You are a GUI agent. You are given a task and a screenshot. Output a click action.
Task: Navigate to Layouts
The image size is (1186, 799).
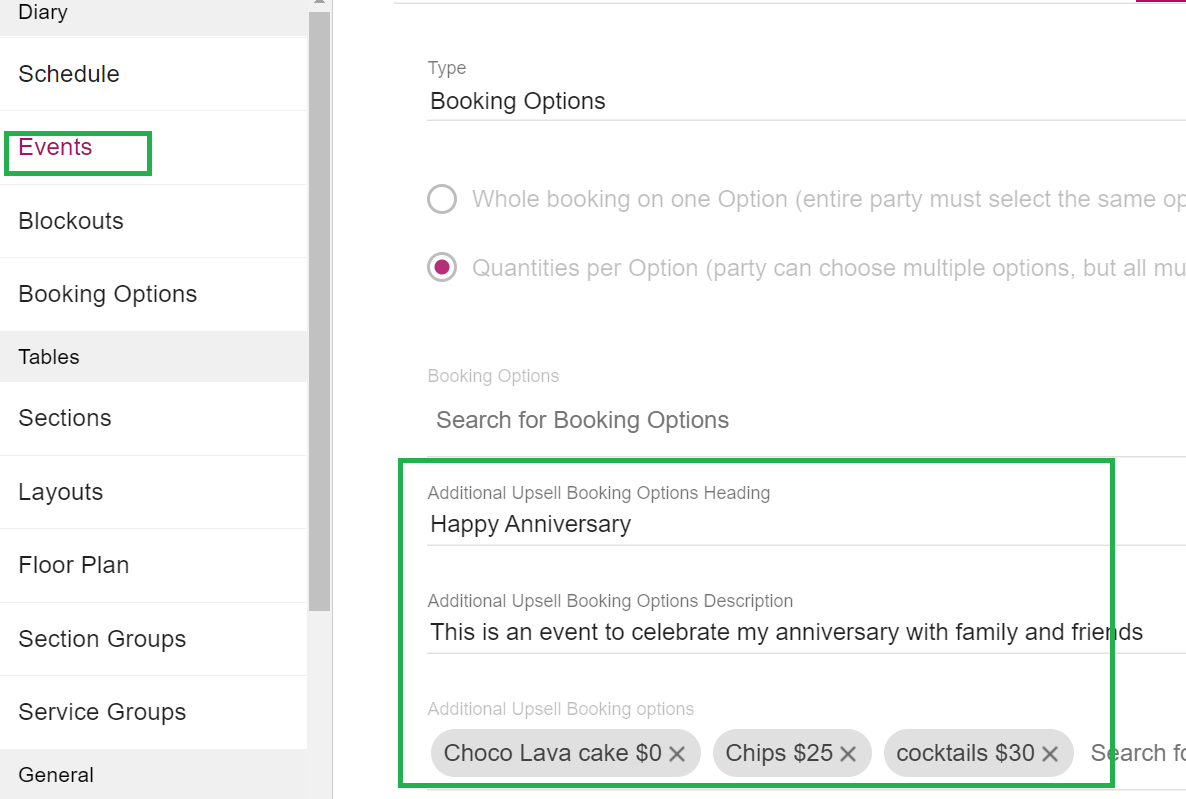tap(60, 492)
